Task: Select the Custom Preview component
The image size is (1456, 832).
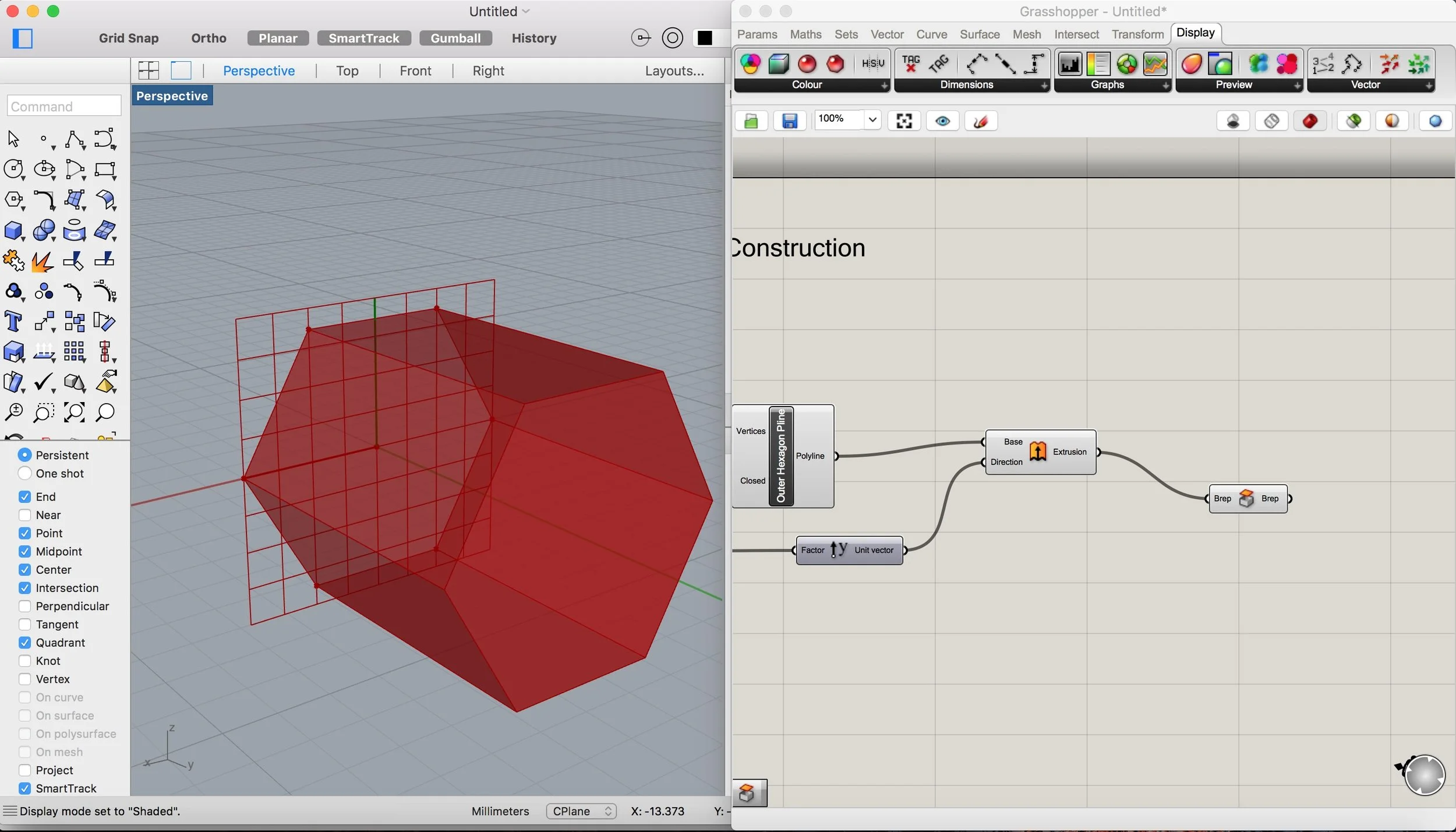Action: (1192, 64)
